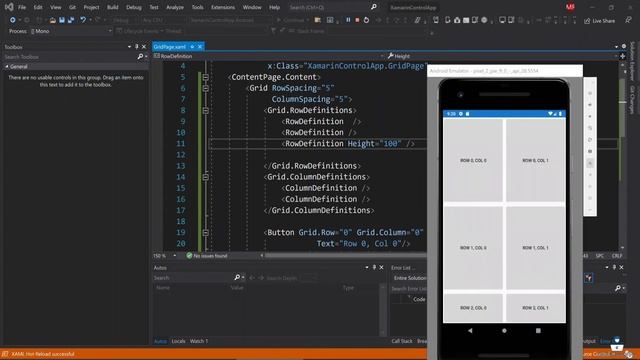This screenshot has width=640, height=360.
Task: Click the Open File folder icon
Action: coord(53,20)
